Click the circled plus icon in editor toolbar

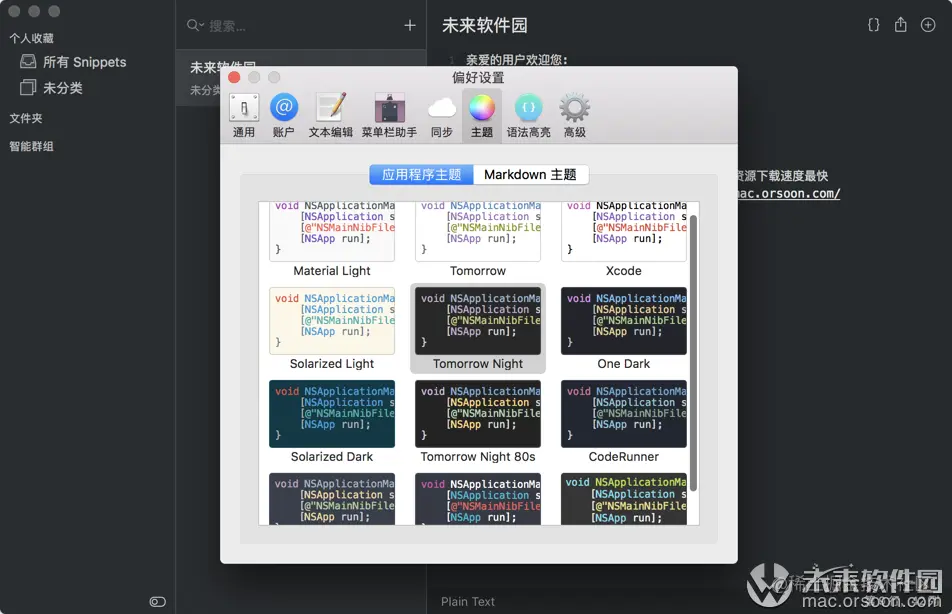point(928,25)
